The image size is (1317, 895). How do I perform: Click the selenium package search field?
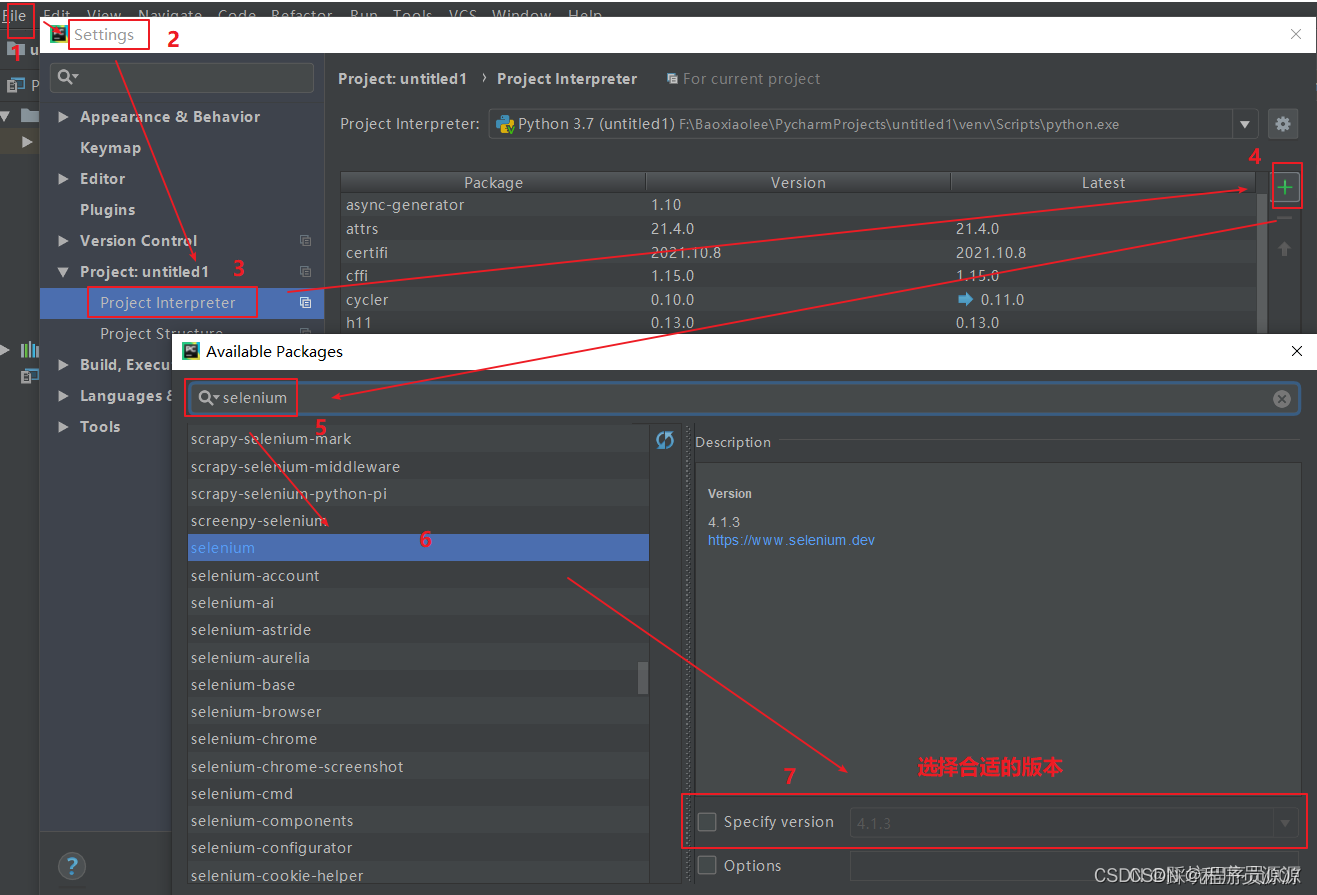[743, 399]
